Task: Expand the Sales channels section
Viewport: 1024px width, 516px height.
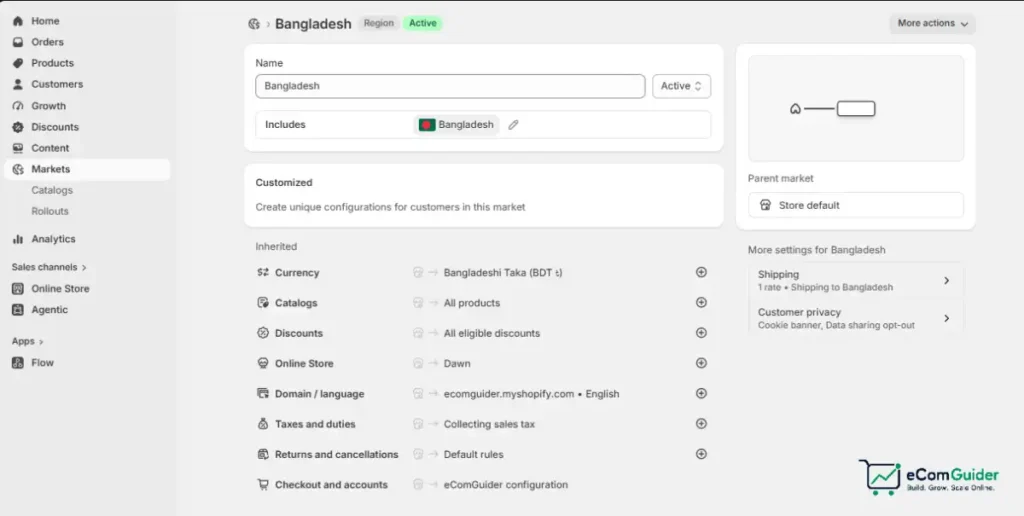Action: [49, 267]
